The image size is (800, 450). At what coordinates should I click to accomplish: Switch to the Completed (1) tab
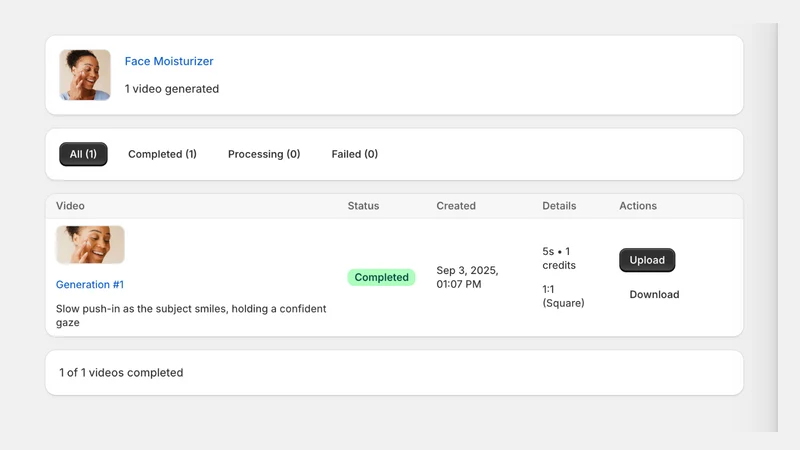pyautogui.click(x=162, y=154)
